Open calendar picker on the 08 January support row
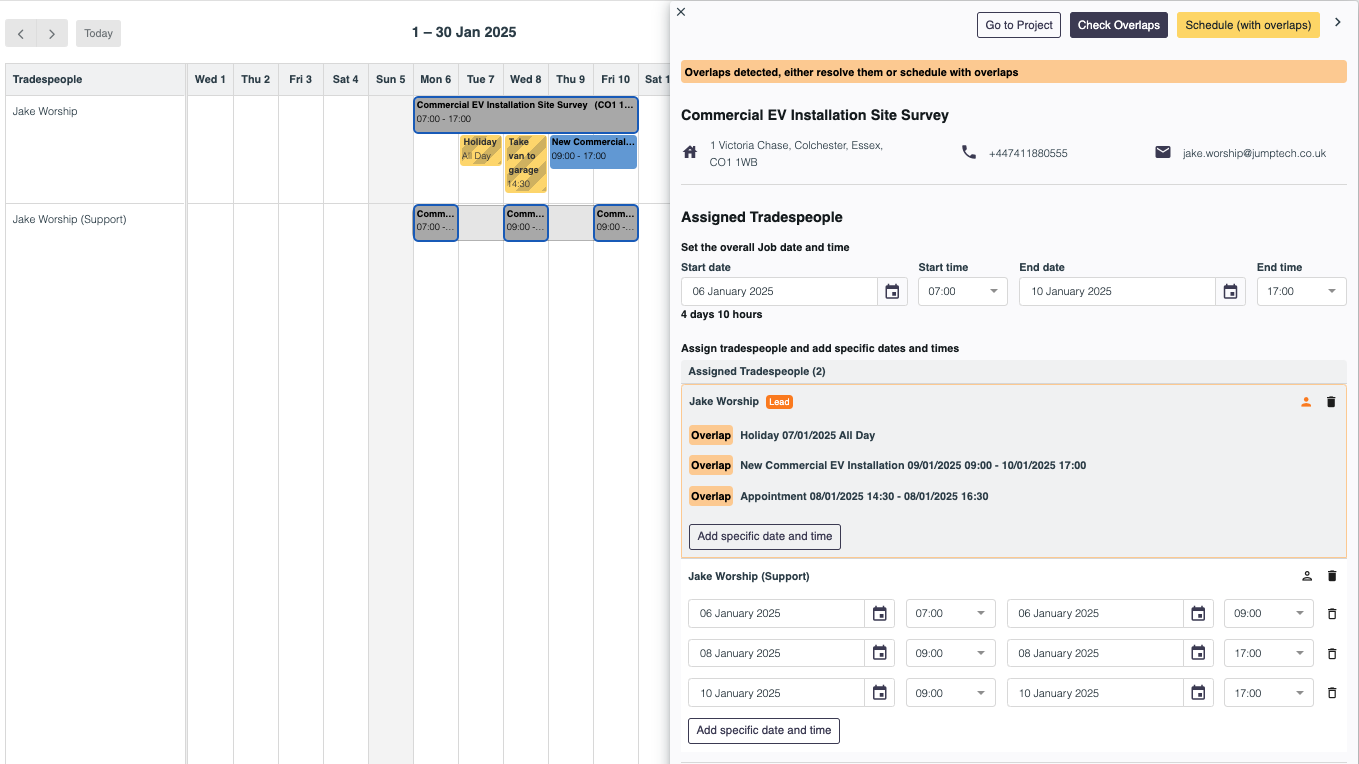 (879, 653)
